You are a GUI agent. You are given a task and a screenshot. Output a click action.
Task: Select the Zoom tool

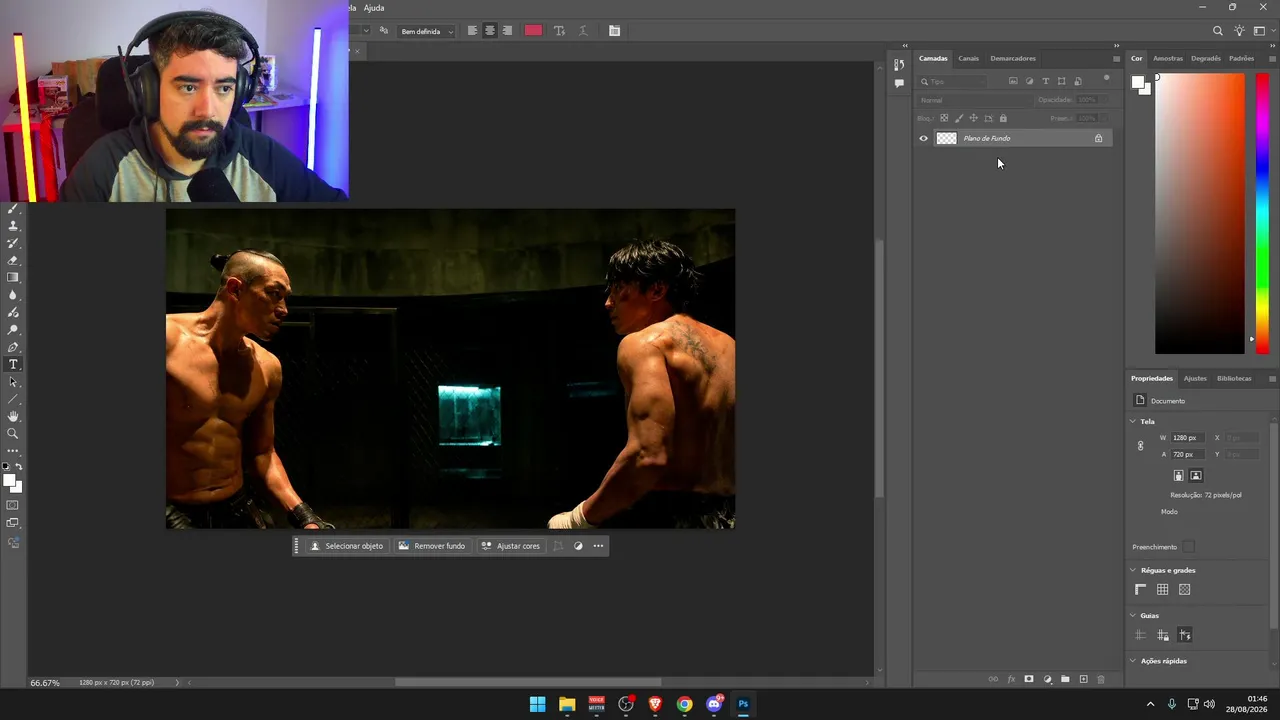[13, 433]
